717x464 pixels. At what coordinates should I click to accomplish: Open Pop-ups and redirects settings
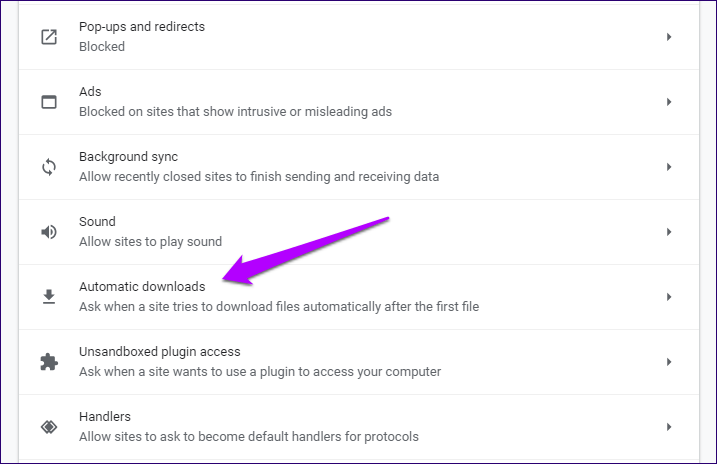359,37
